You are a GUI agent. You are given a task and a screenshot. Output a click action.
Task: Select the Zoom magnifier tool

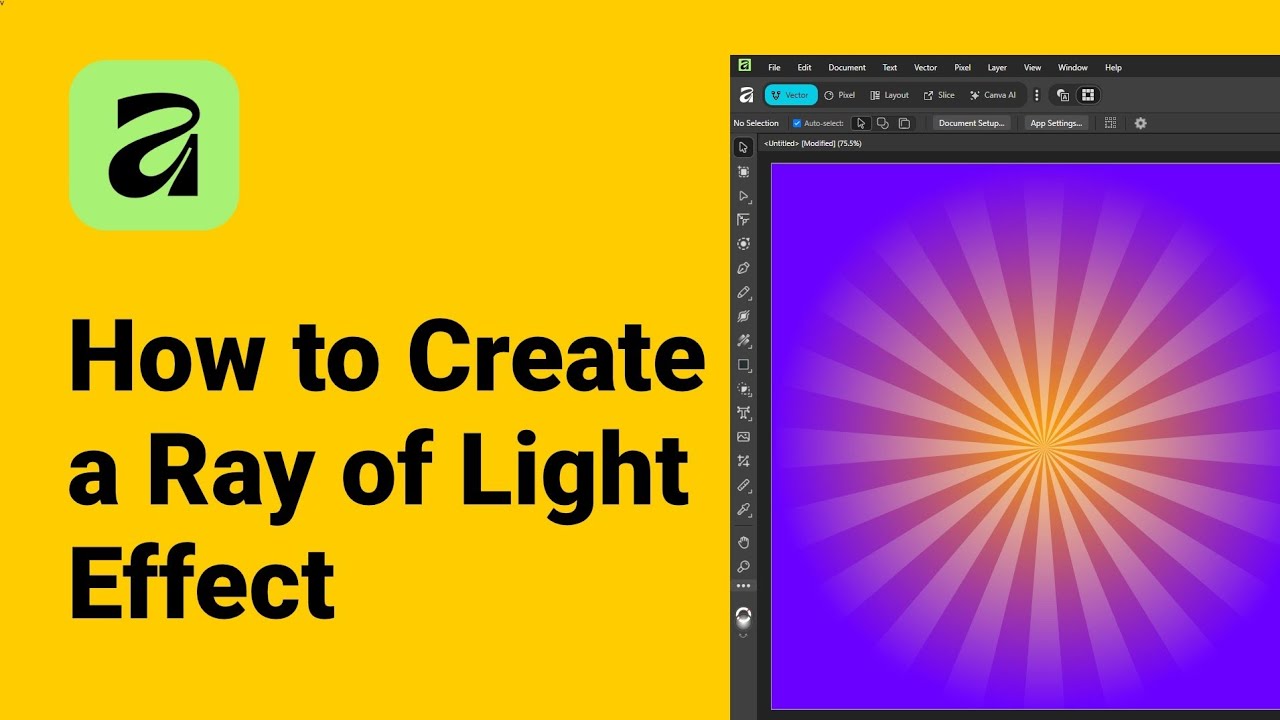pos(743,566)
